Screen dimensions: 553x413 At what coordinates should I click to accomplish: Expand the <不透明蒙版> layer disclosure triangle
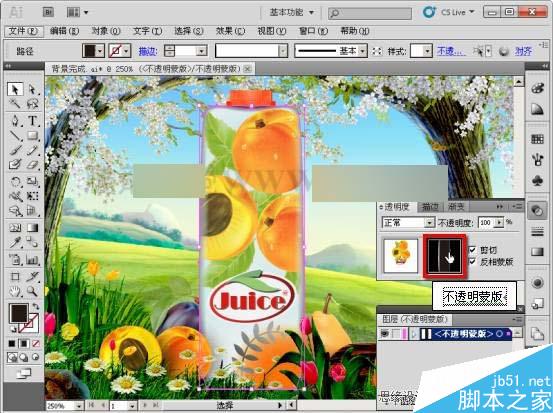(414, 333)
